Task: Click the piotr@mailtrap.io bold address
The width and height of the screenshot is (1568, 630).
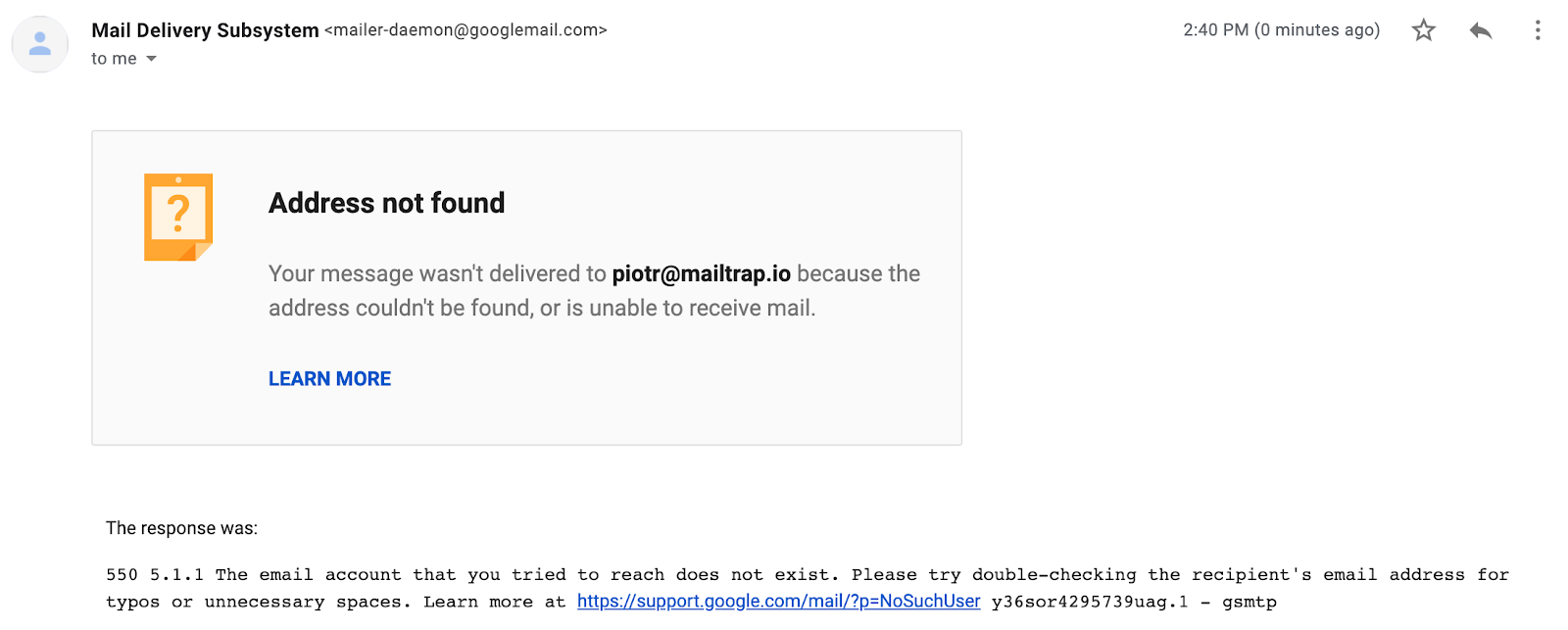Action: [x=701, y=274]
